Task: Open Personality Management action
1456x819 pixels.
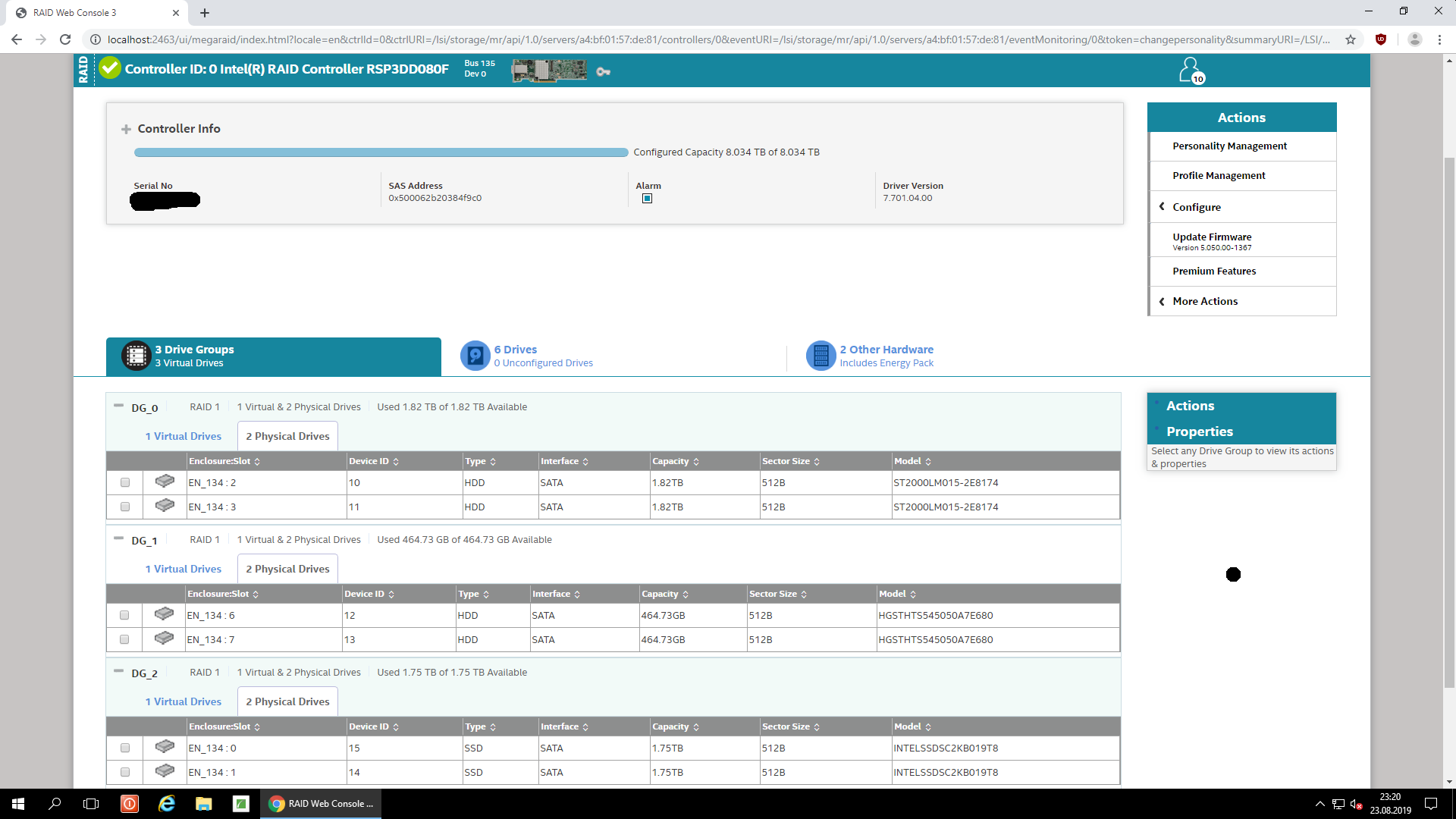Action: click(x=1229, y=146)
